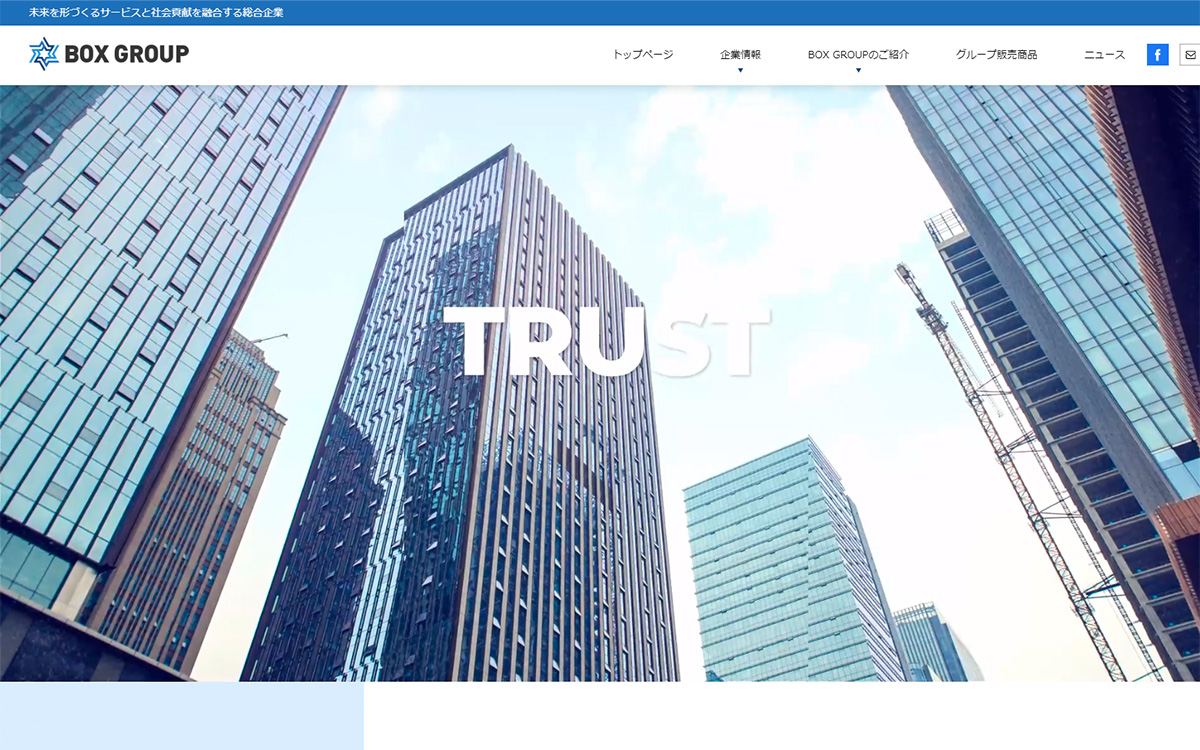The image size is (1200, 750).
Task: Click the large TRUST headline text
Action: coord(606,342)
